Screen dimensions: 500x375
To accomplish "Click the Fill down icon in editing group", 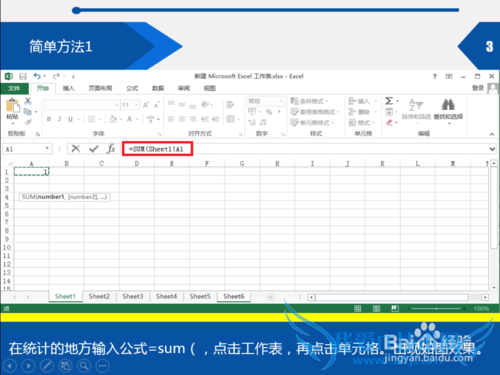I will point(389,112).
